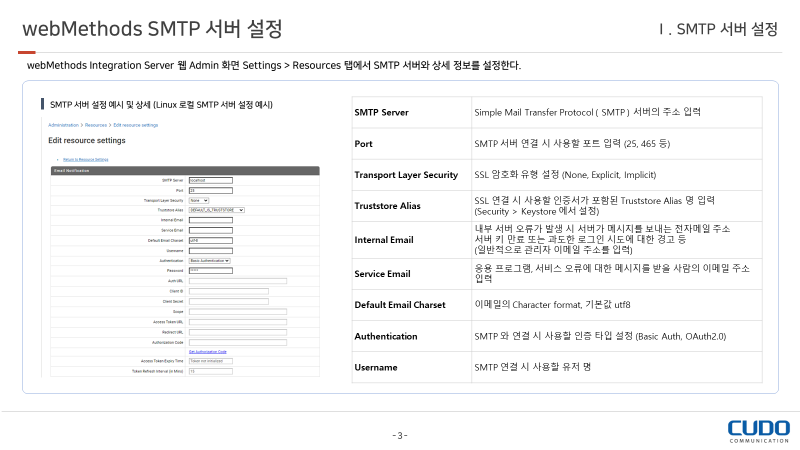
Task: Click the SMTP Server input field
Action: point(210,180)
